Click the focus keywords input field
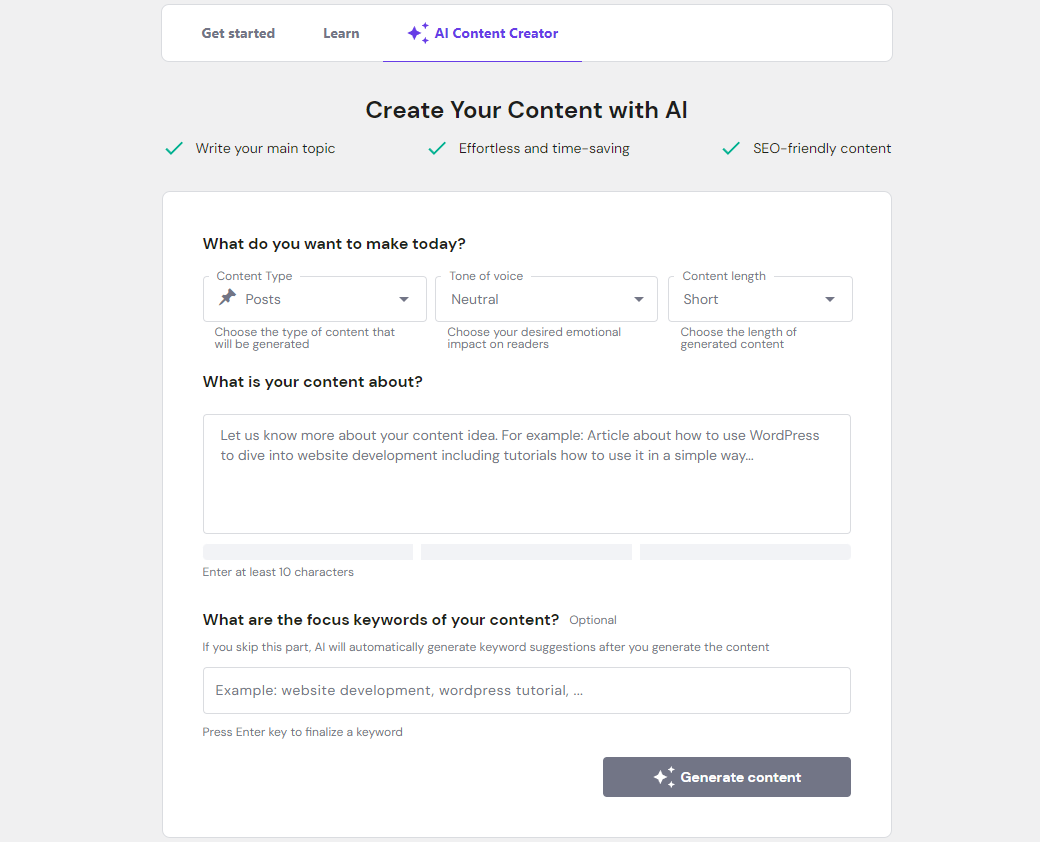 tap(526, 690)
